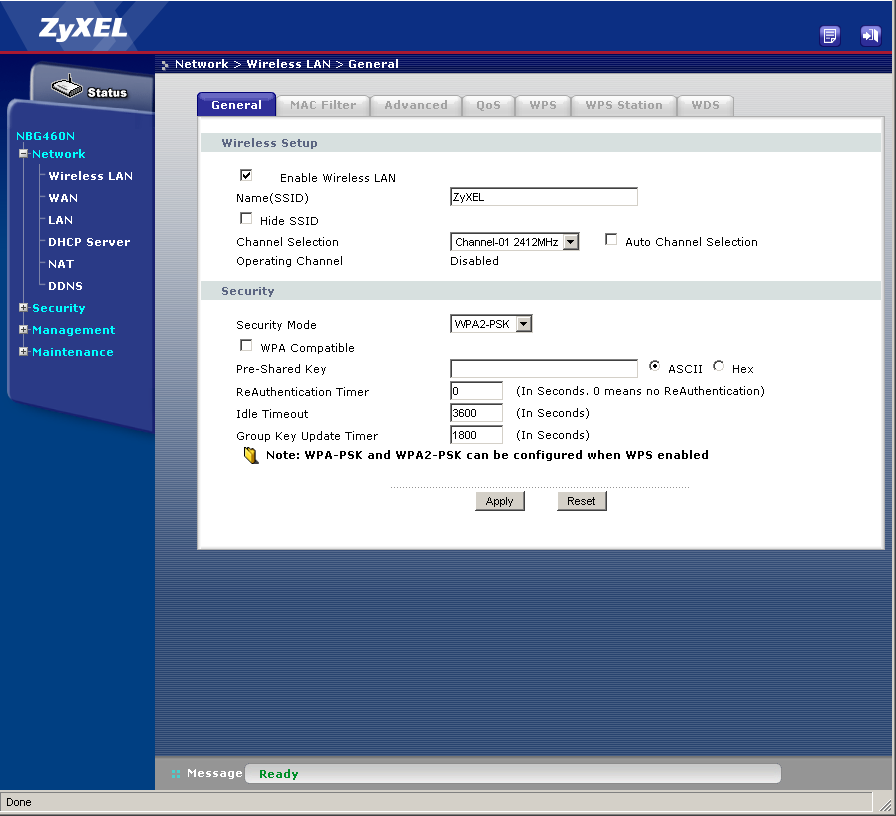Collapse the Network tree node
Viewport: 896px width, 816px height.
(23, 154)
